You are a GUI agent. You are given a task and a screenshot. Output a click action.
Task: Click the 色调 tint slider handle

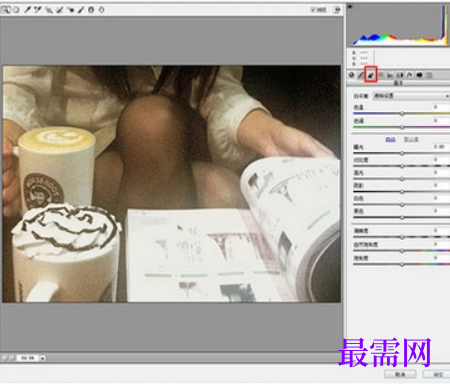[x=402, y=127]
